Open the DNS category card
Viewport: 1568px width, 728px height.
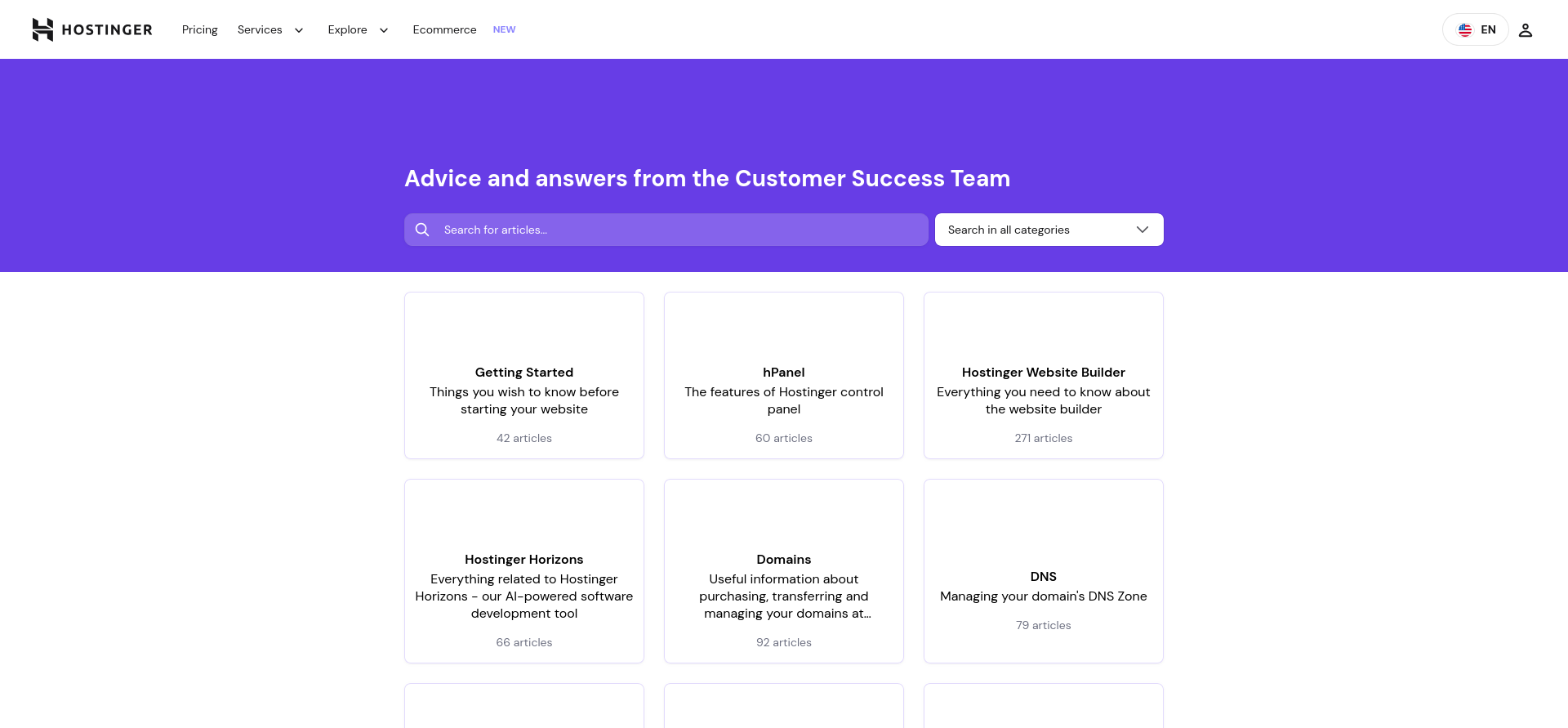(1044, 571)
